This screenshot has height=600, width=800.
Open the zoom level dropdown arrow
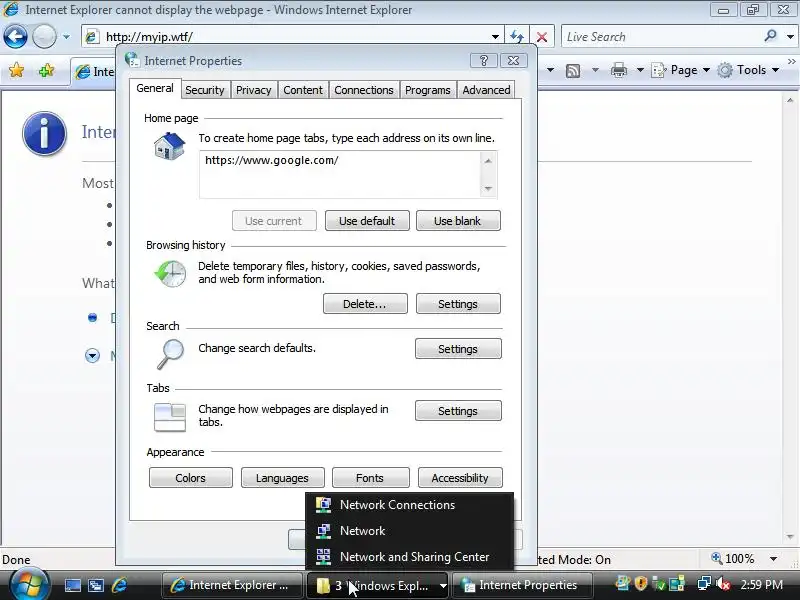click(773, 559)
